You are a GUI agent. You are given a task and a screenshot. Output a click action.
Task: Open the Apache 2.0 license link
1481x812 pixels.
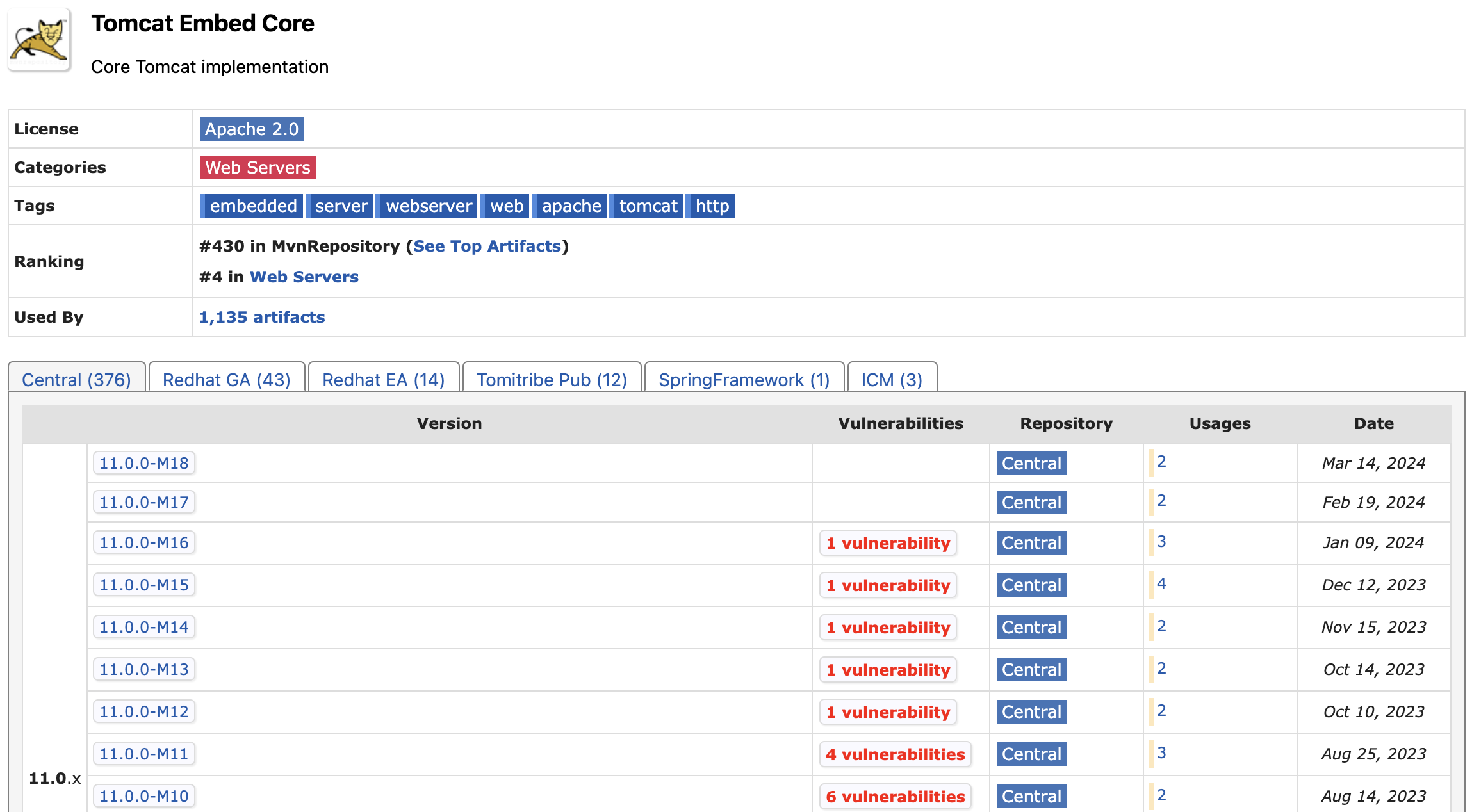click(252, 129)
